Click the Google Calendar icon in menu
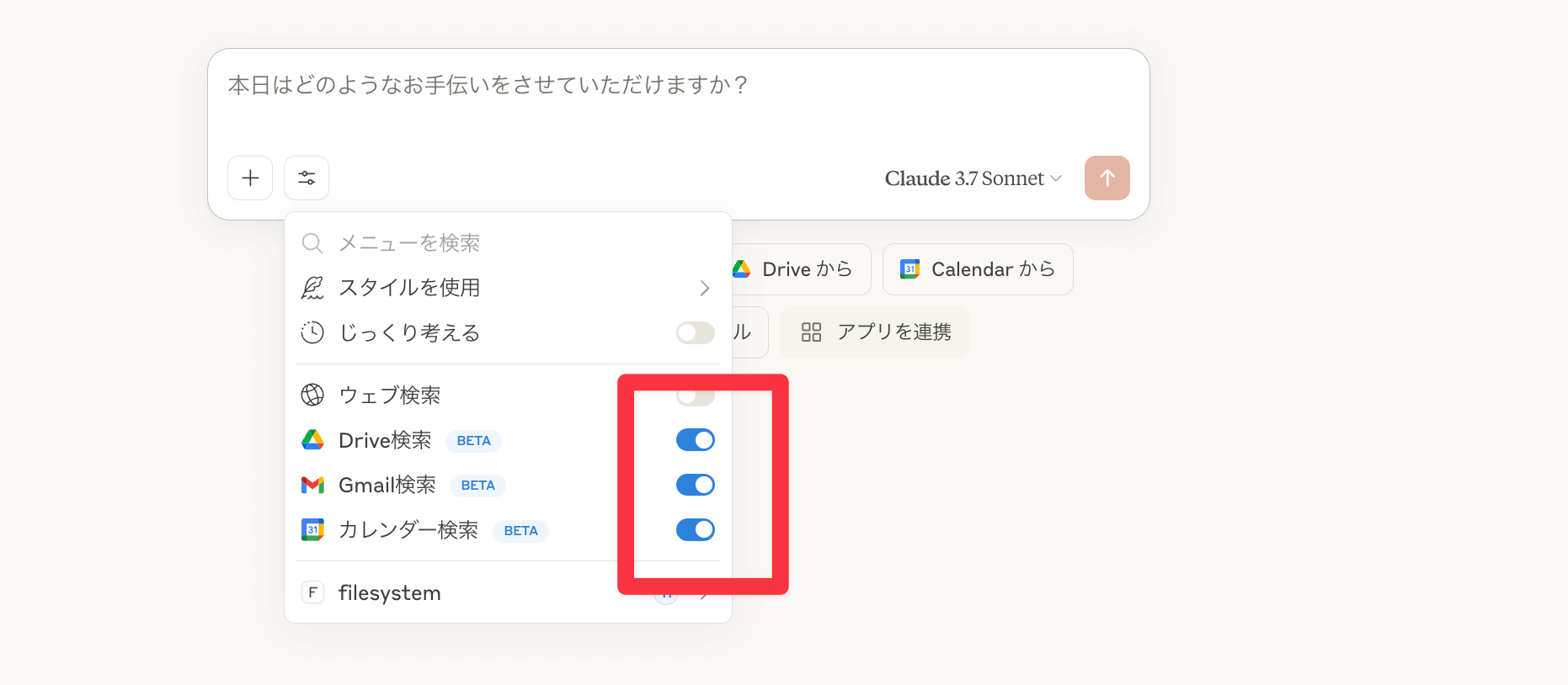This screenshot has width=1568, height=685. point(312,529)
